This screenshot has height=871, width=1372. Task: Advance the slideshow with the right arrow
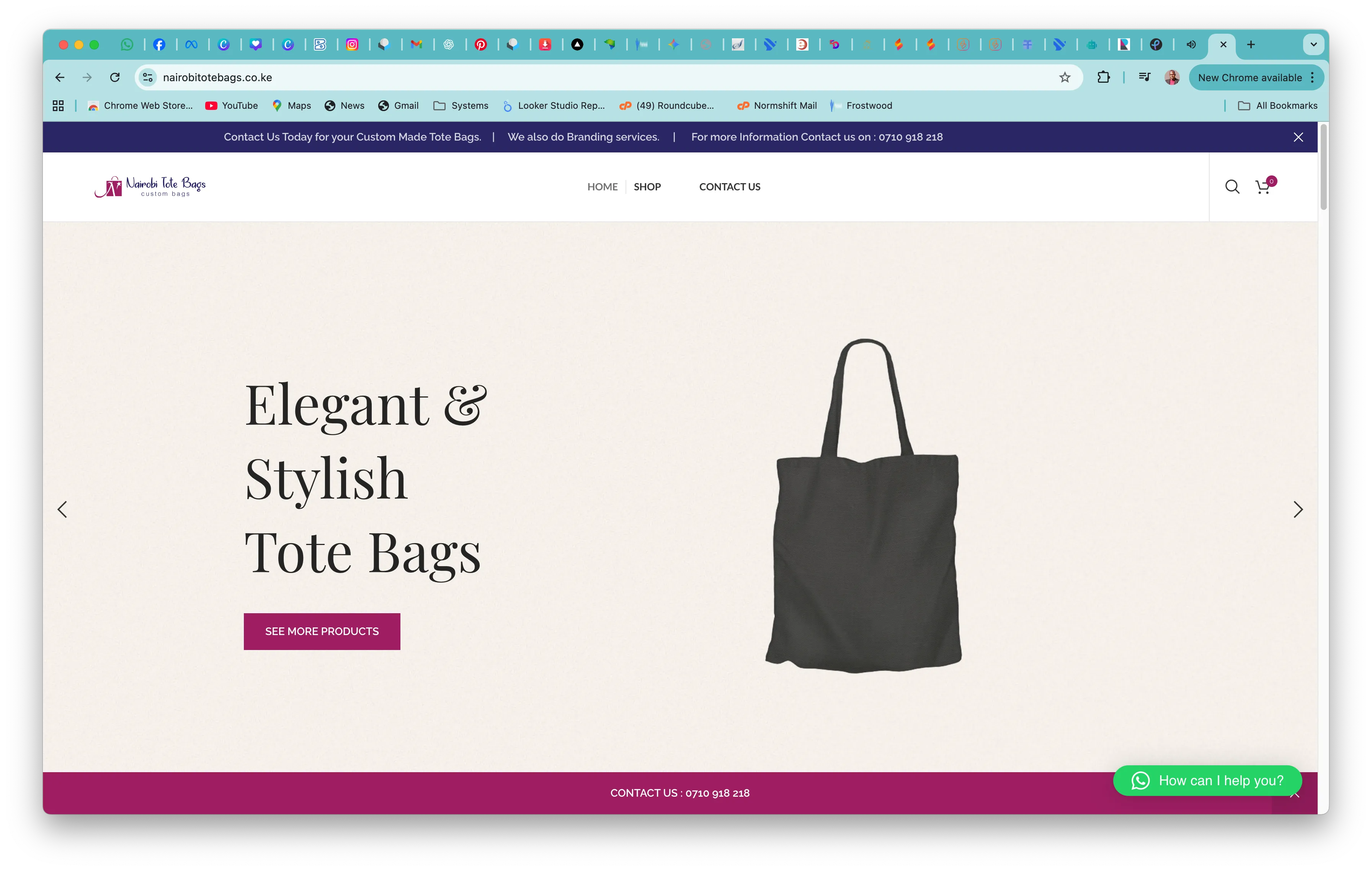1298,509
